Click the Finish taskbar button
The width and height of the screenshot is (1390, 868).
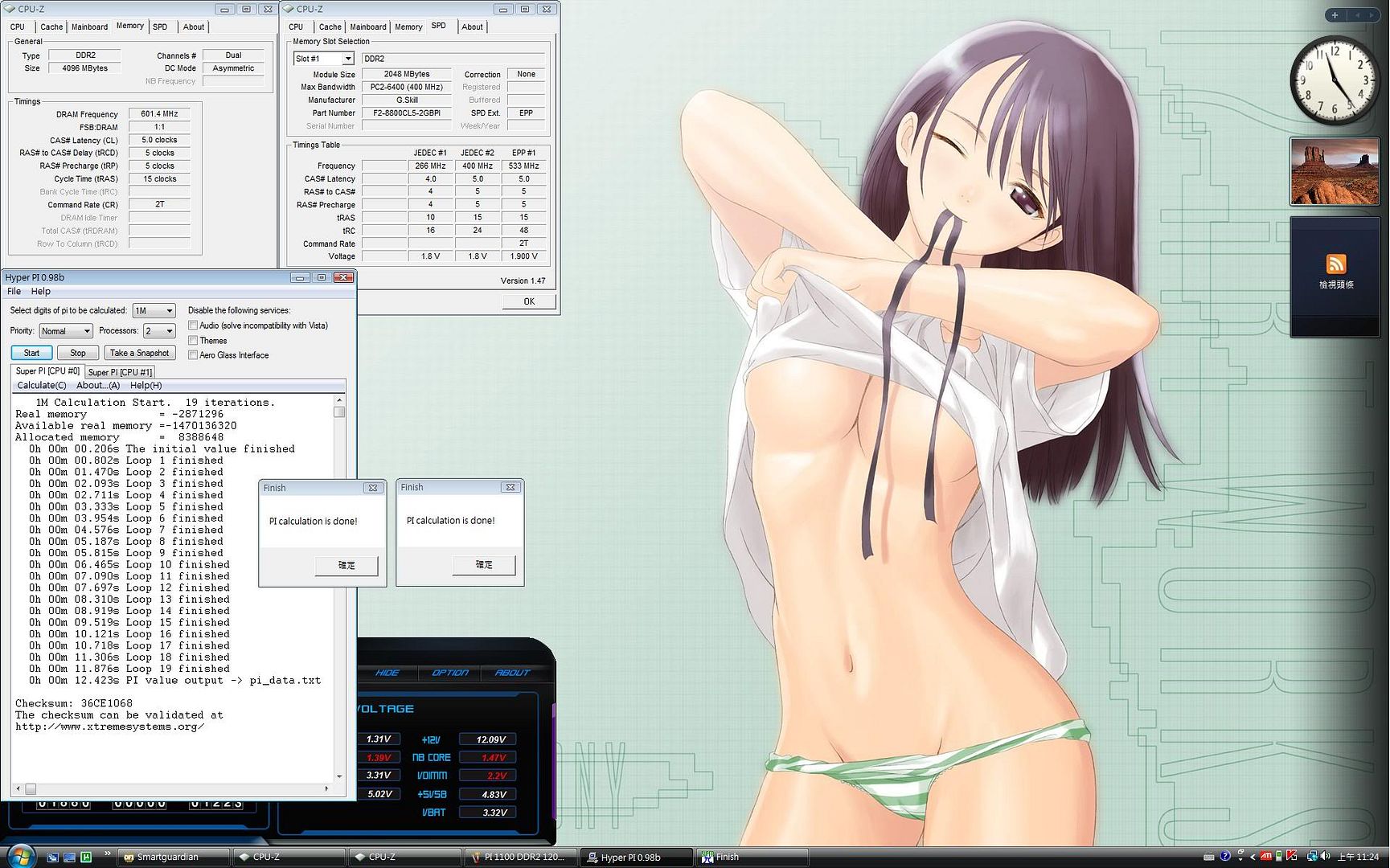(x=752, y=857)
